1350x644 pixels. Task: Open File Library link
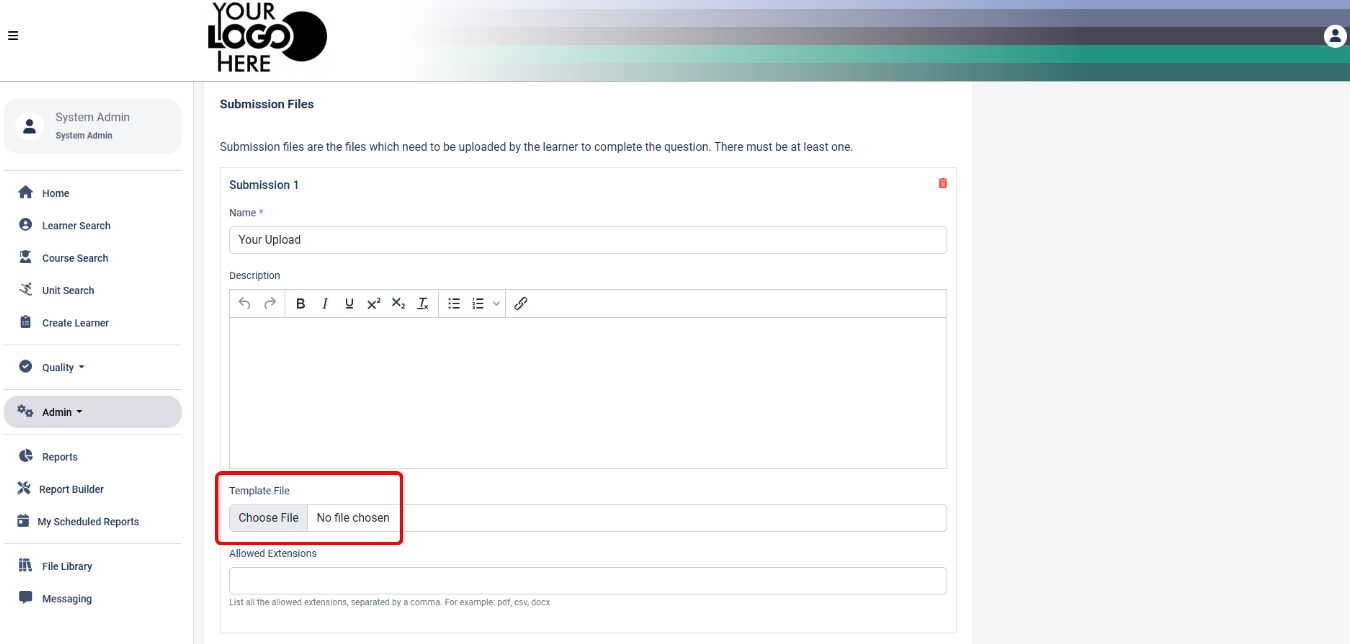click(x=67, y=566)
